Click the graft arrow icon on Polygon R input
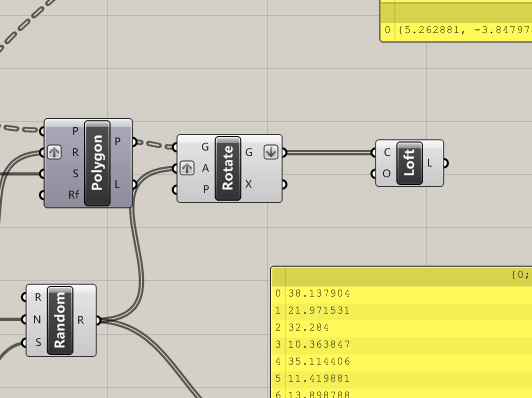 coord(54,152)
